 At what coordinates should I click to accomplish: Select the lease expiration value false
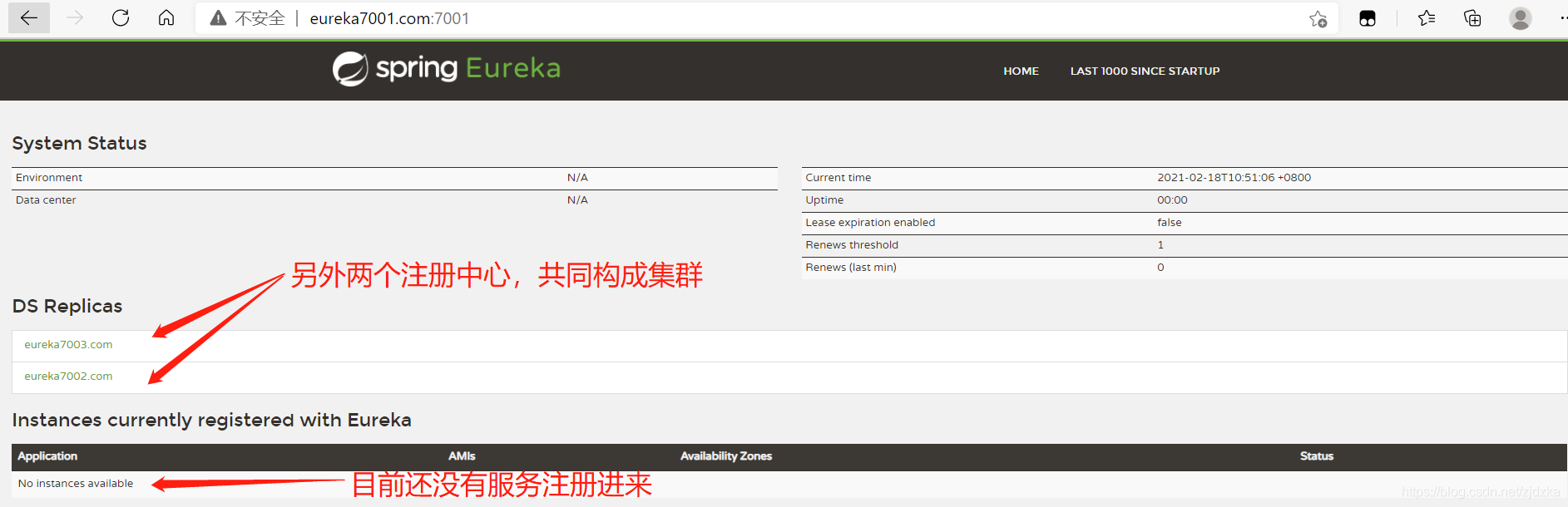[x=1169, y=223]
